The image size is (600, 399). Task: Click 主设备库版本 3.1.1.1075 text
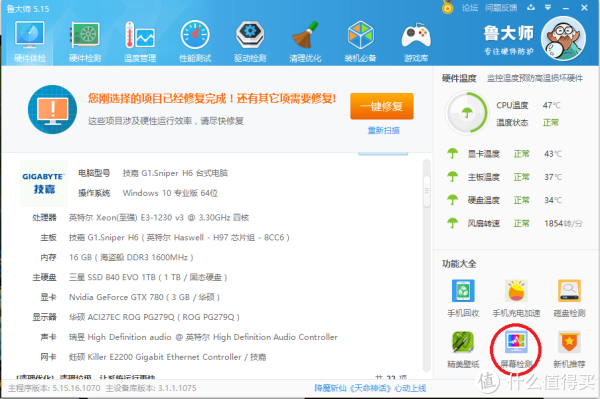pyautogui.click(x=151, y=388)
